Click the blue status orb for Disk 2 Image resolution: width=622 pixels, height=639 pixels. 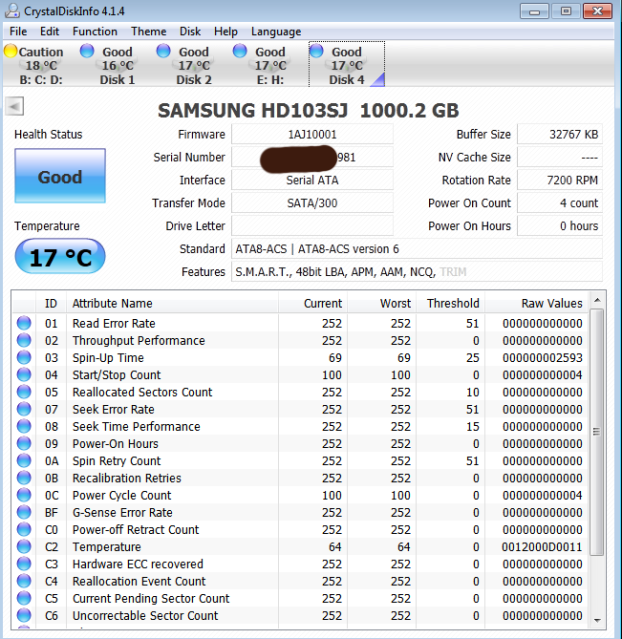coord(163,51)
